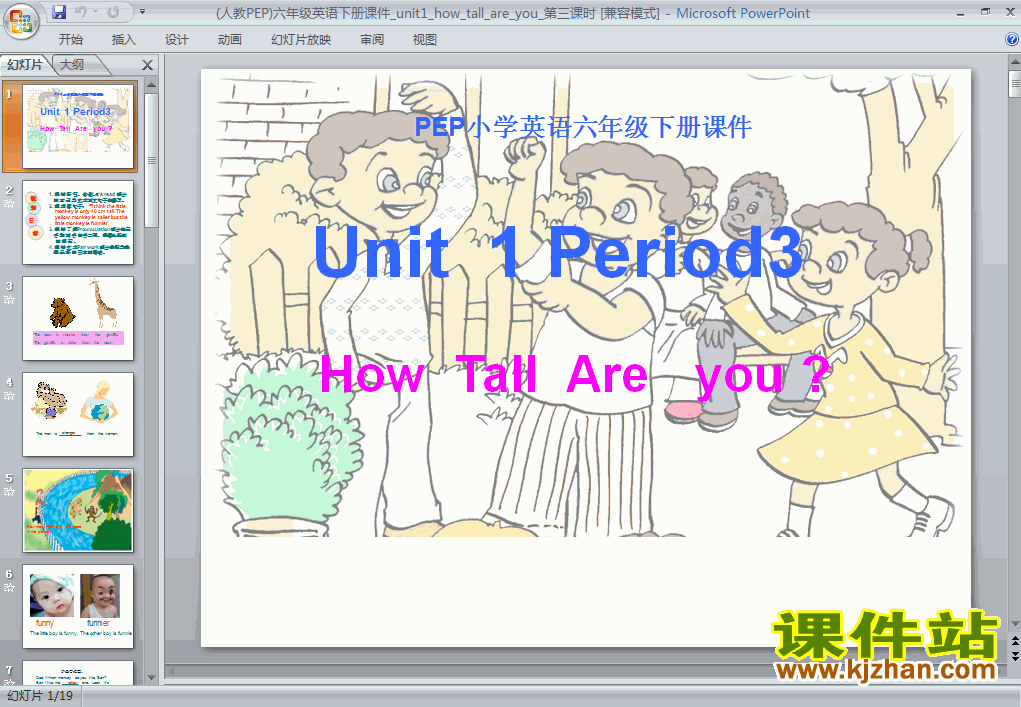Undo the last action

click(x=81, y=12)
